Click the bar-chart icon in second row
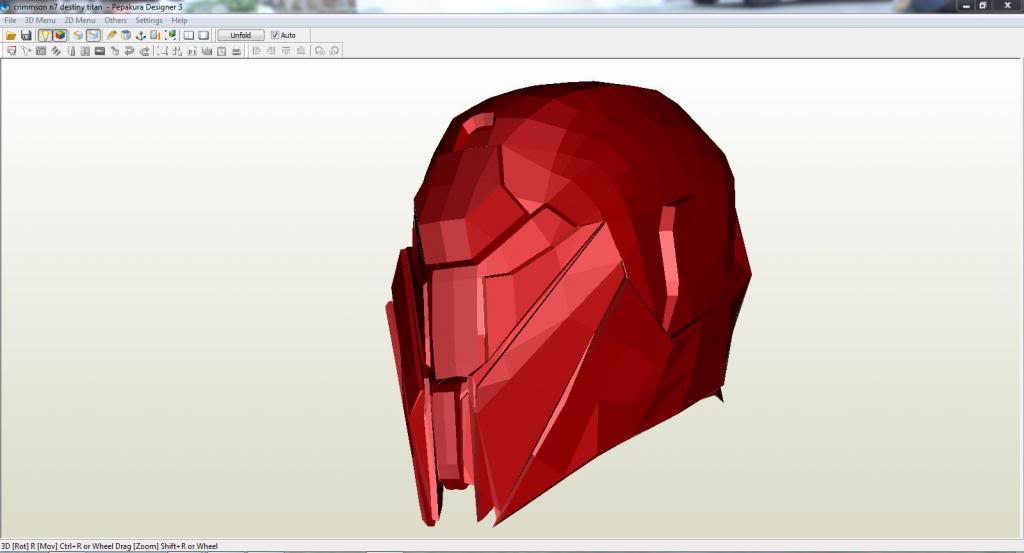This screenshot has height=553, width=1024. point(206,51)
